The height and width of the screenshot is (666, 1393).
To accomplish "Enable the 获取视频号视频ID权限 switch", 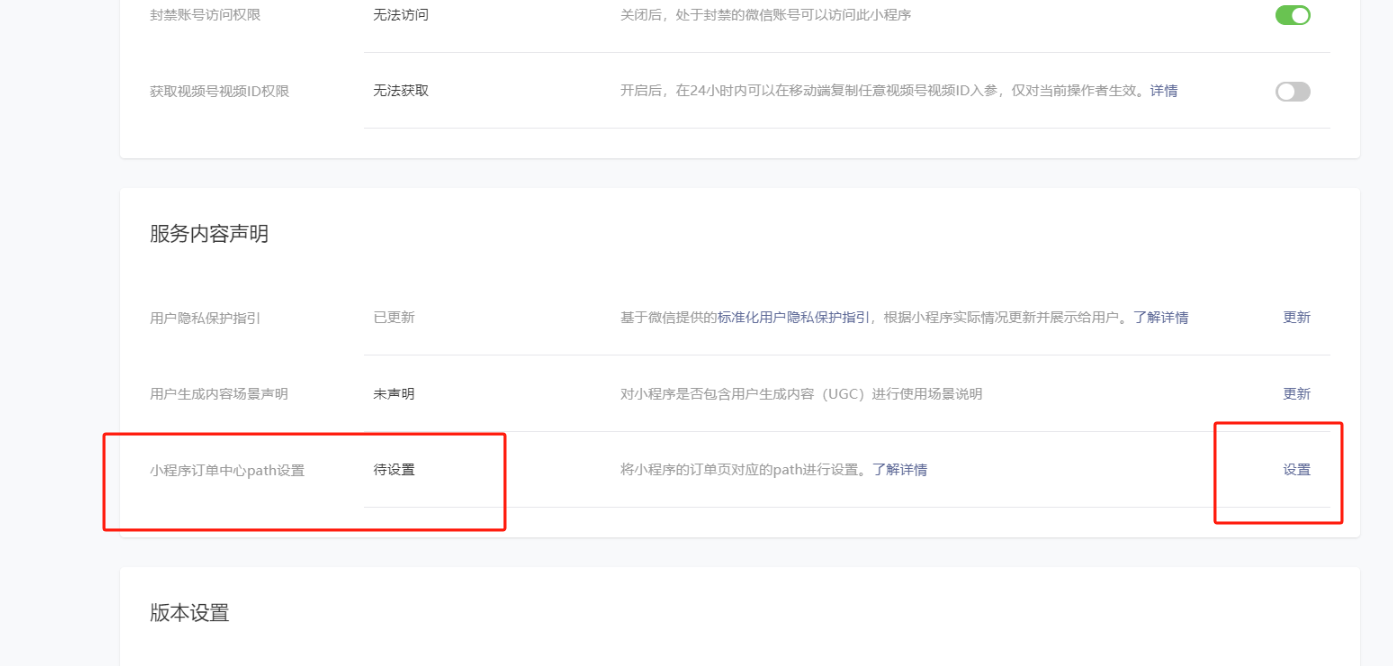I will pos(1292,92).
